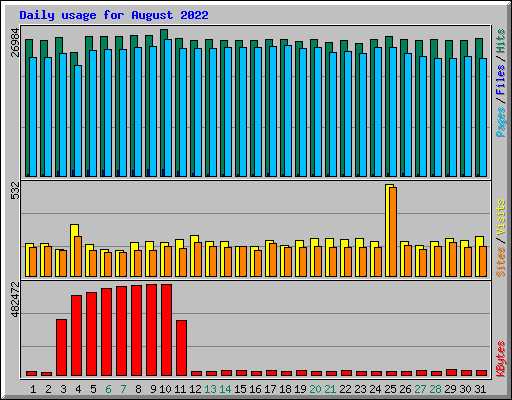Click the orange sites bar for day 25

click(393, 232)
